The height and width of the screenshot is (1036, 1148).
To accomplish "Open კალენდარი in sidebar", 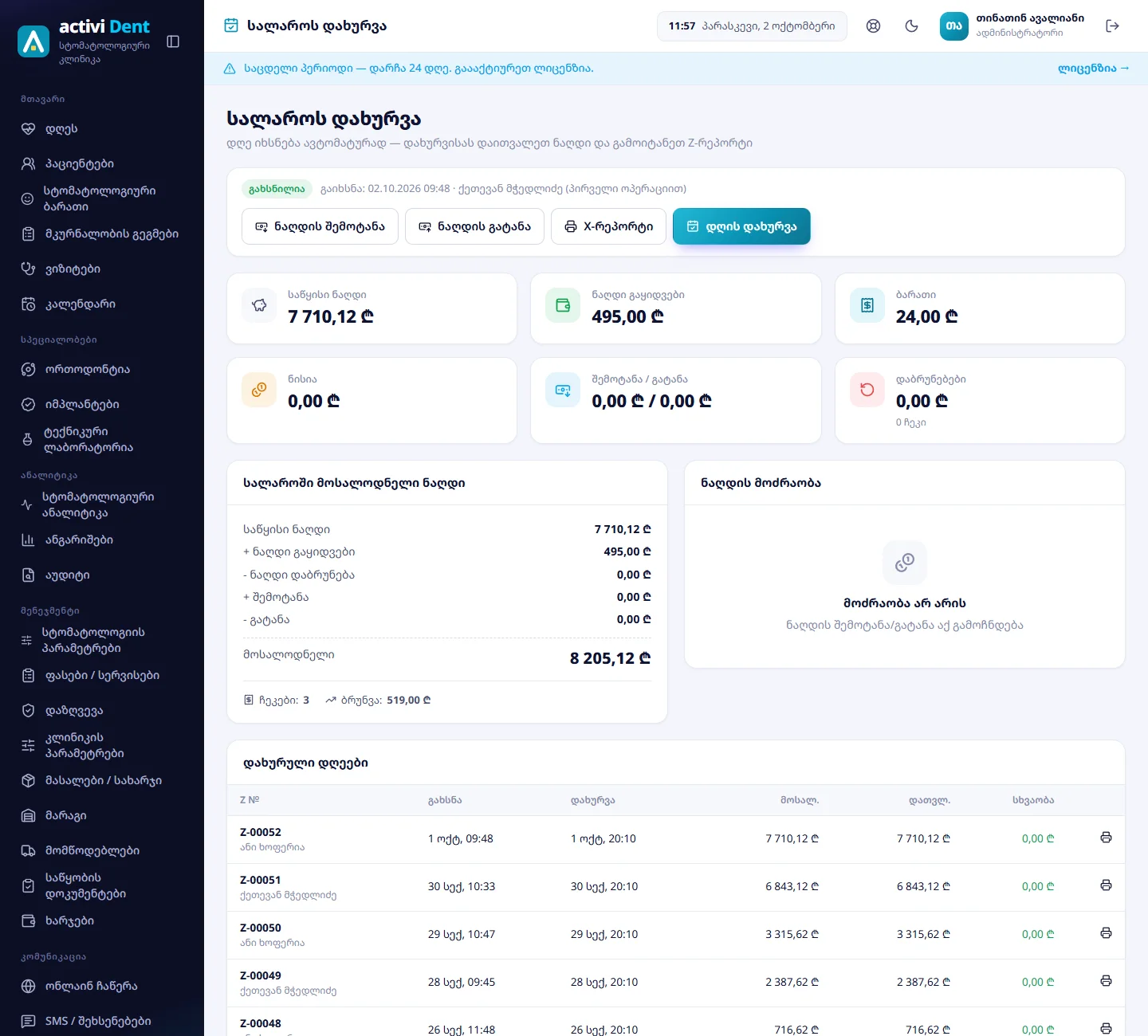I will (102, 304).
